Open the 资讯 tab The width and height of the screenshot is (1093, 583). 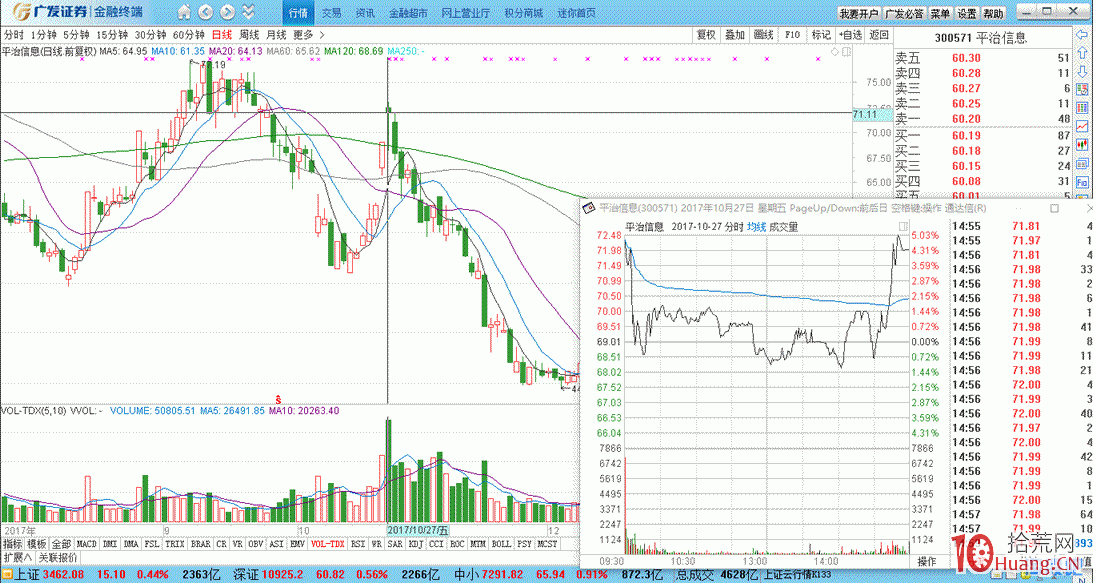click(x=365, y=13)
